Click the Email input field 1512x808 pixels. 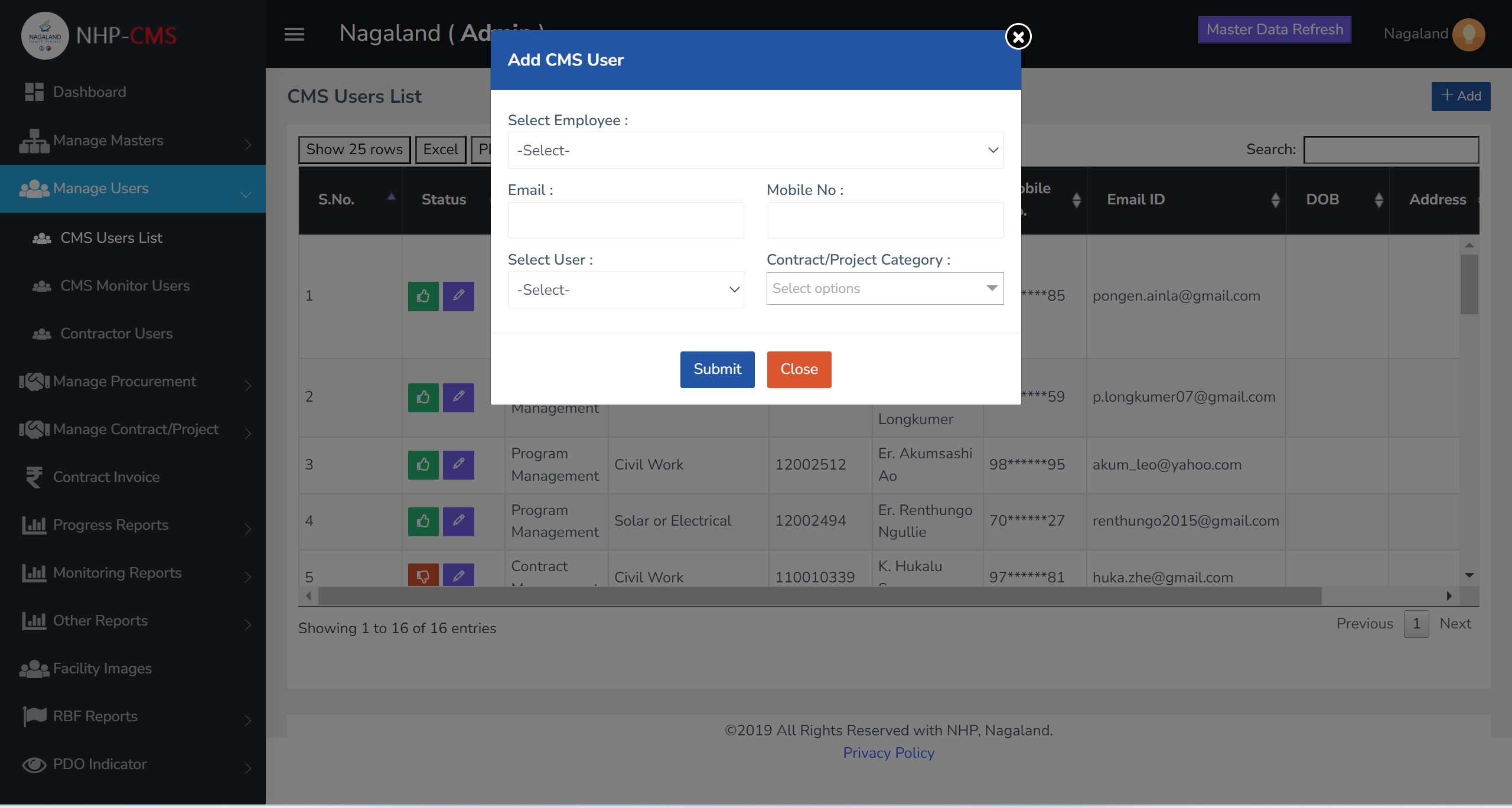[626, 220]
